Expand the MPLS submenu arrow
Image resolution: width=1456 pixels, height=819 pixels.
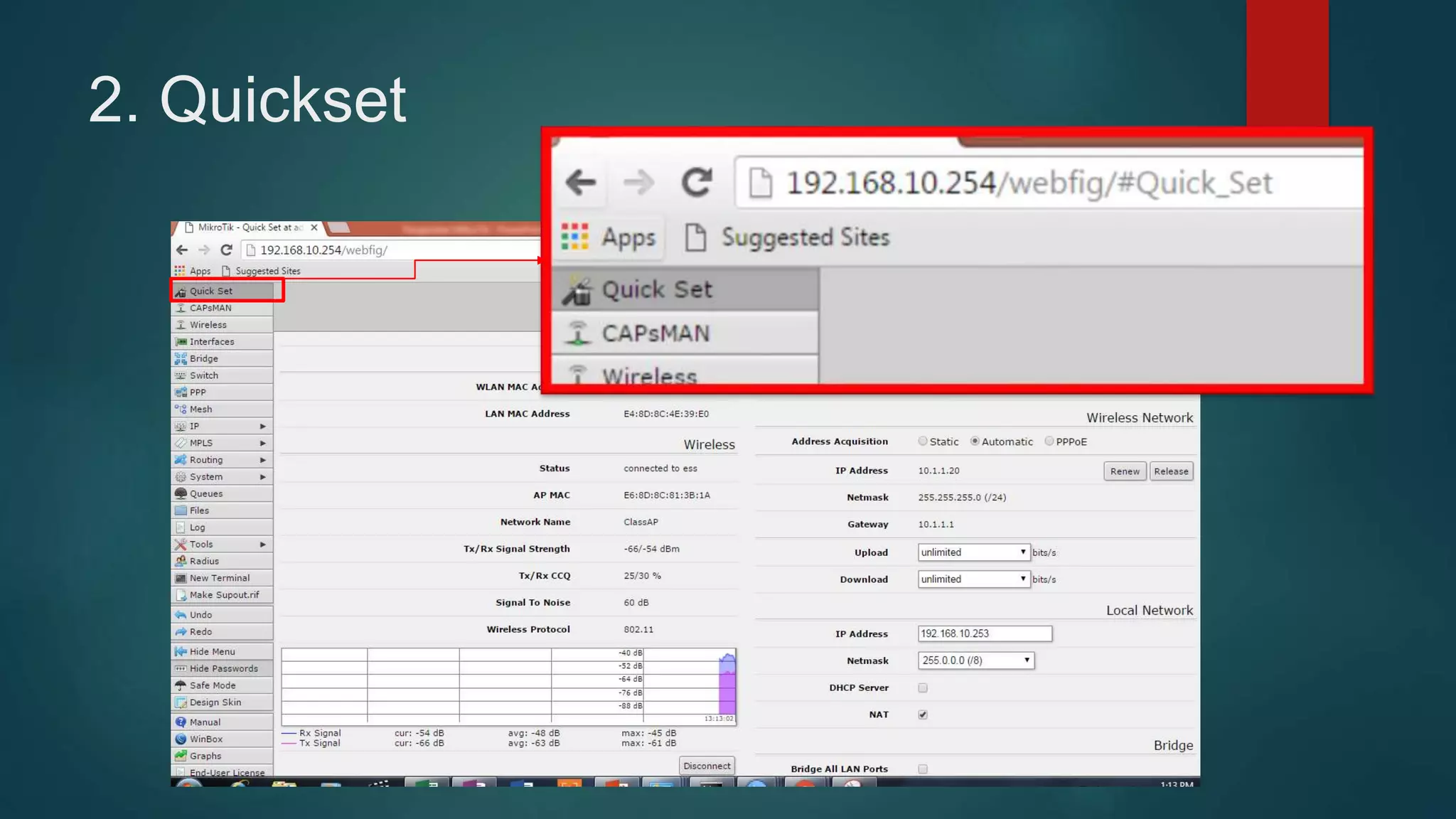pos(263,443)
